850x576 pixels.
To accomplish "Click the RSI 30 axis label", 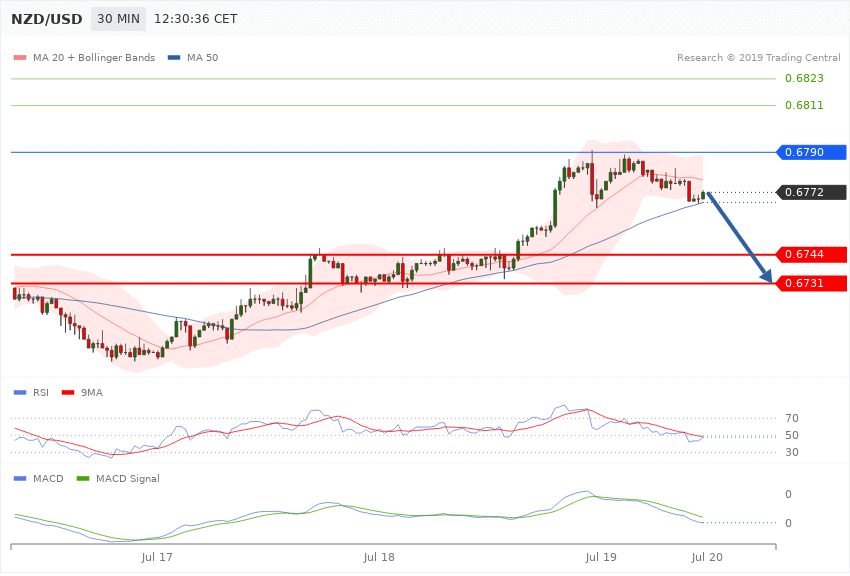I will click(791, 452).
